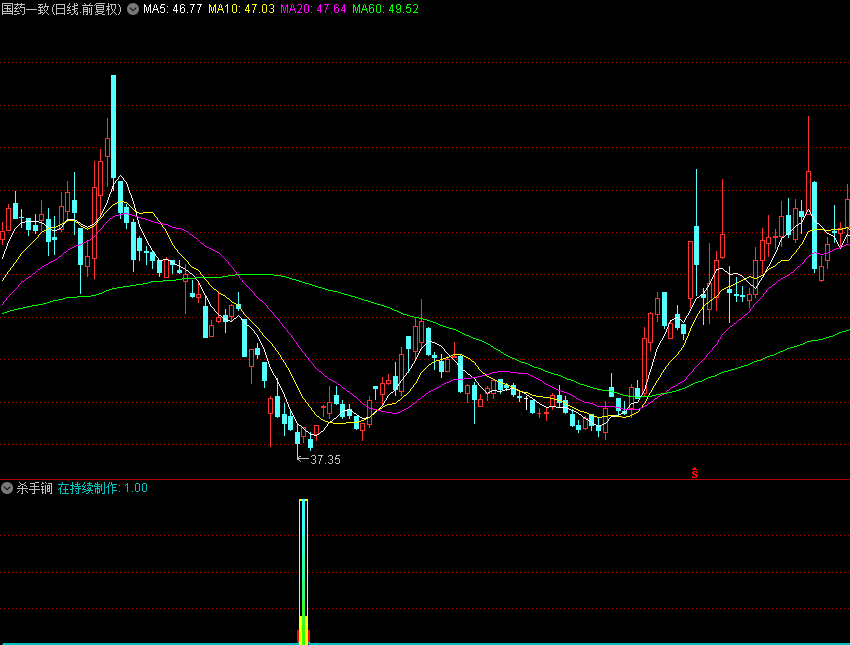This screenshot has height=645, width=850.
Task: Expand the dropdown next to 国药一致 title
Action: coord(133,9)
